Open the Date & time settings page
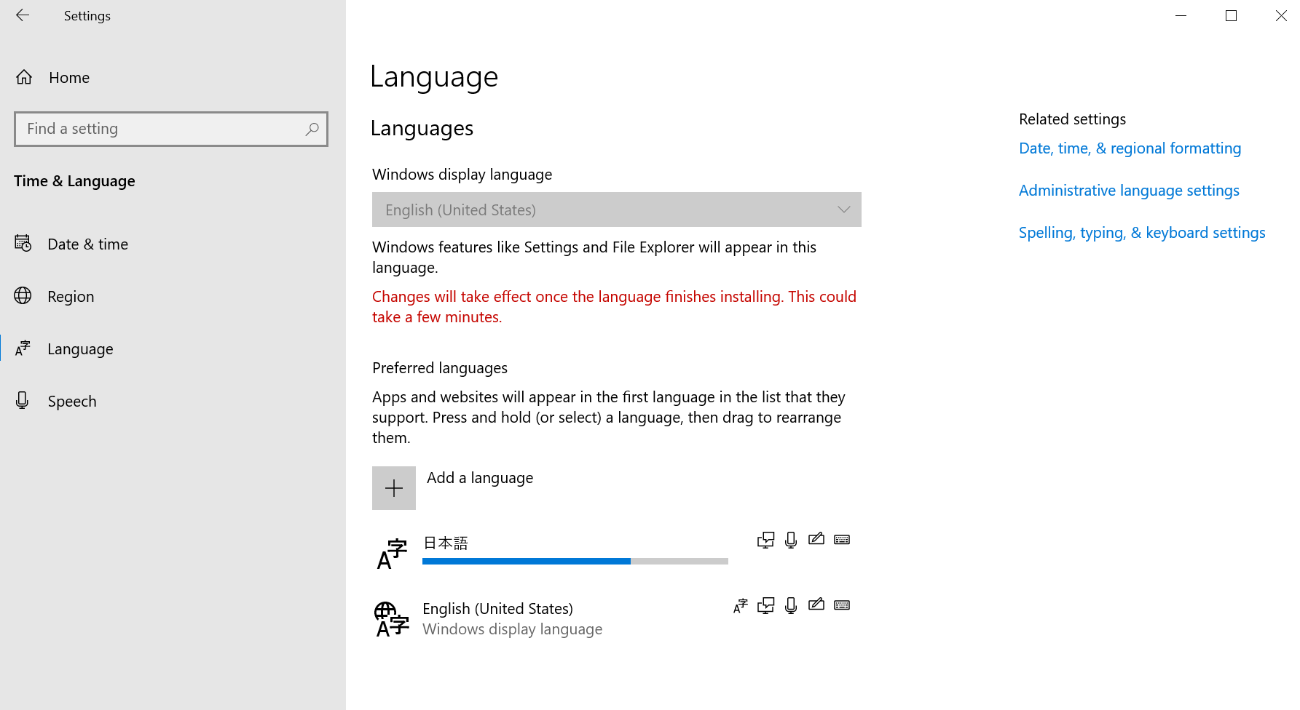1300x710 pixels. pyautogui.click(x=173, y=243)
